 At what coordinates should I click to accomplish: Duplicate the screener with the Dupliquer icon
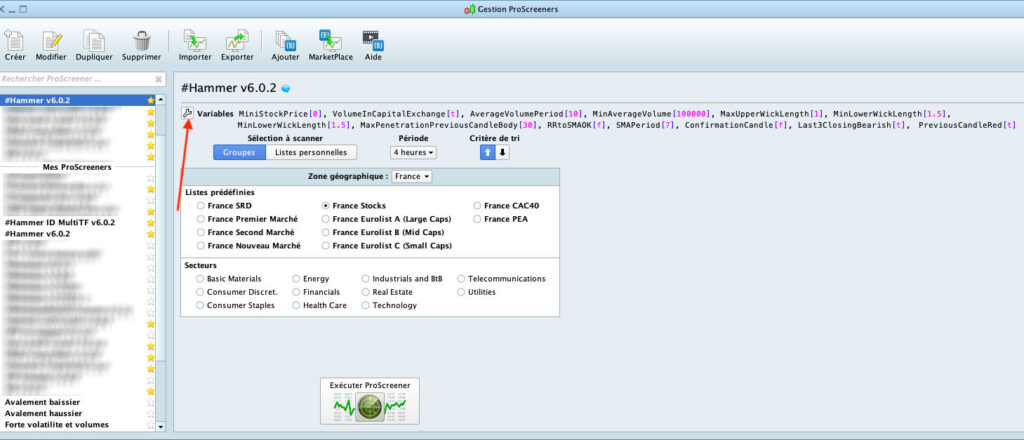point(95,43)
